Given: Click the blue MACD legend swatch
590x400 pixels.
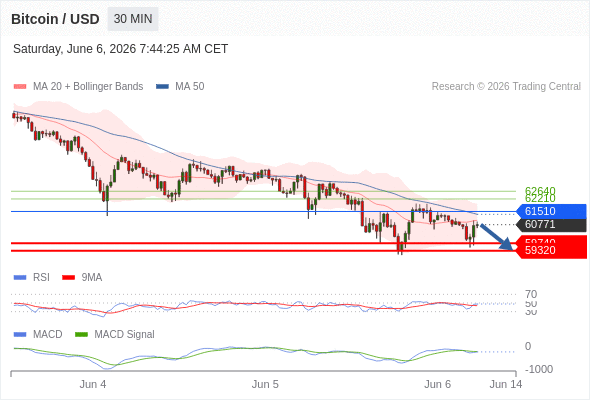Looking at the screenshot, I should click(x=20, y=335).
